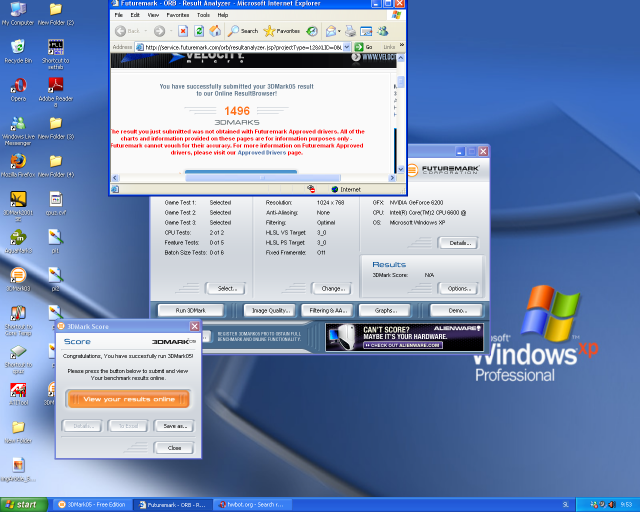
Task: Open the cpuz.cvf file icon
Action: click(56, 203)
